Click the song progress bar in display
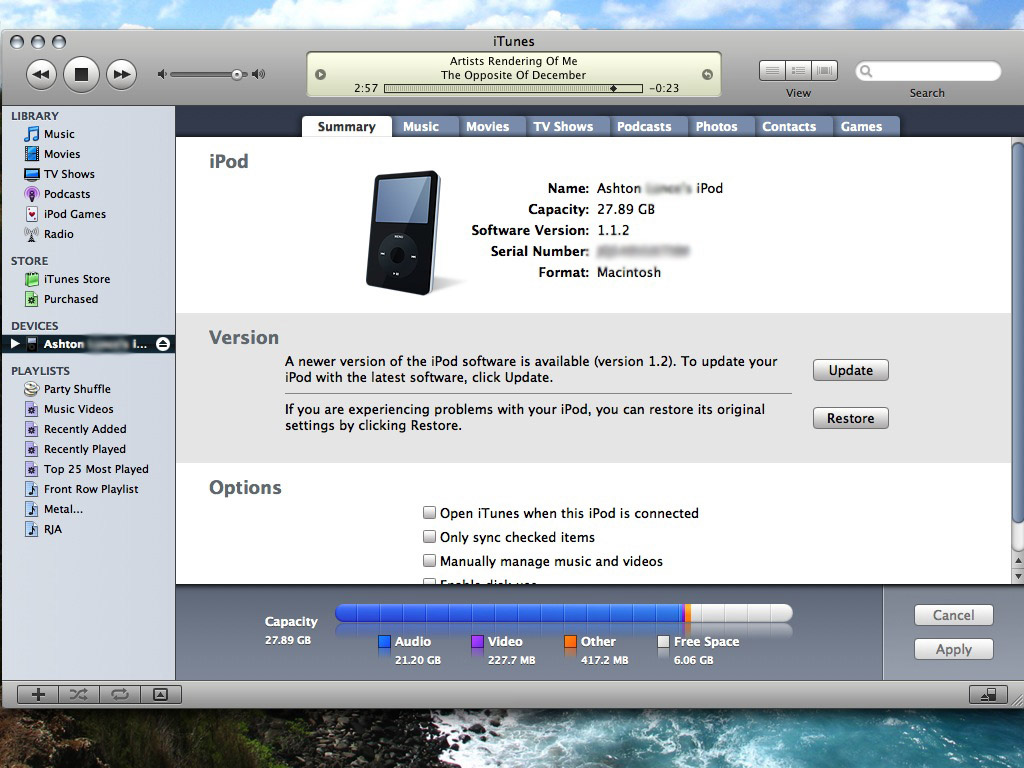1024x768 pixels. pos(513,88)
